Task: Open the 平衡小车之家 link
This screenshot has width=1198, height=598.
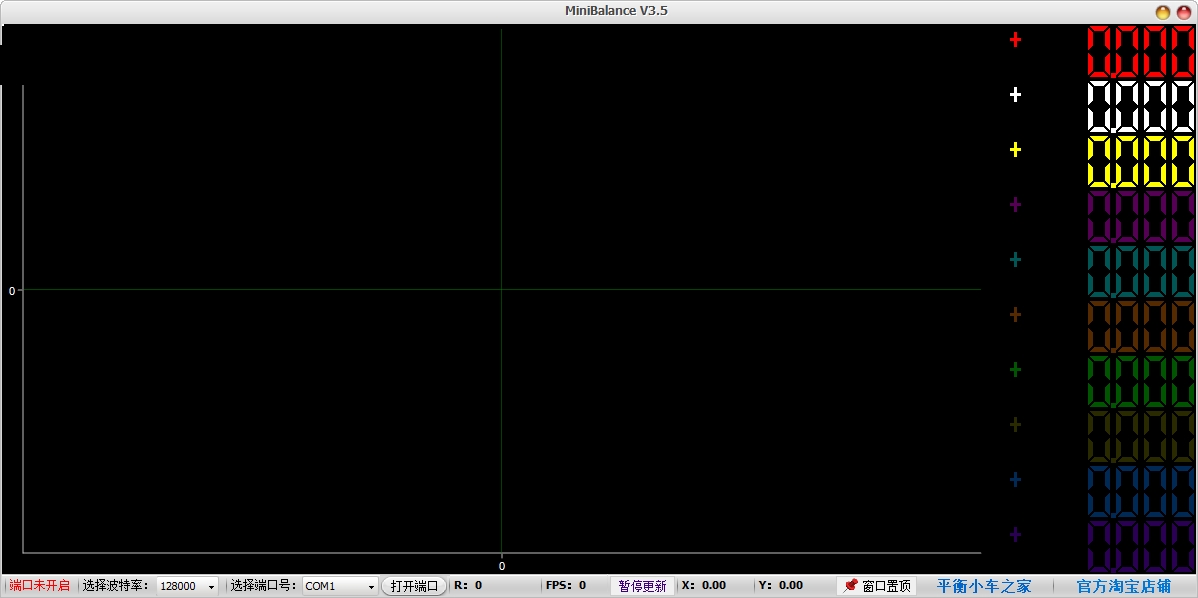Action: [983, 586]
